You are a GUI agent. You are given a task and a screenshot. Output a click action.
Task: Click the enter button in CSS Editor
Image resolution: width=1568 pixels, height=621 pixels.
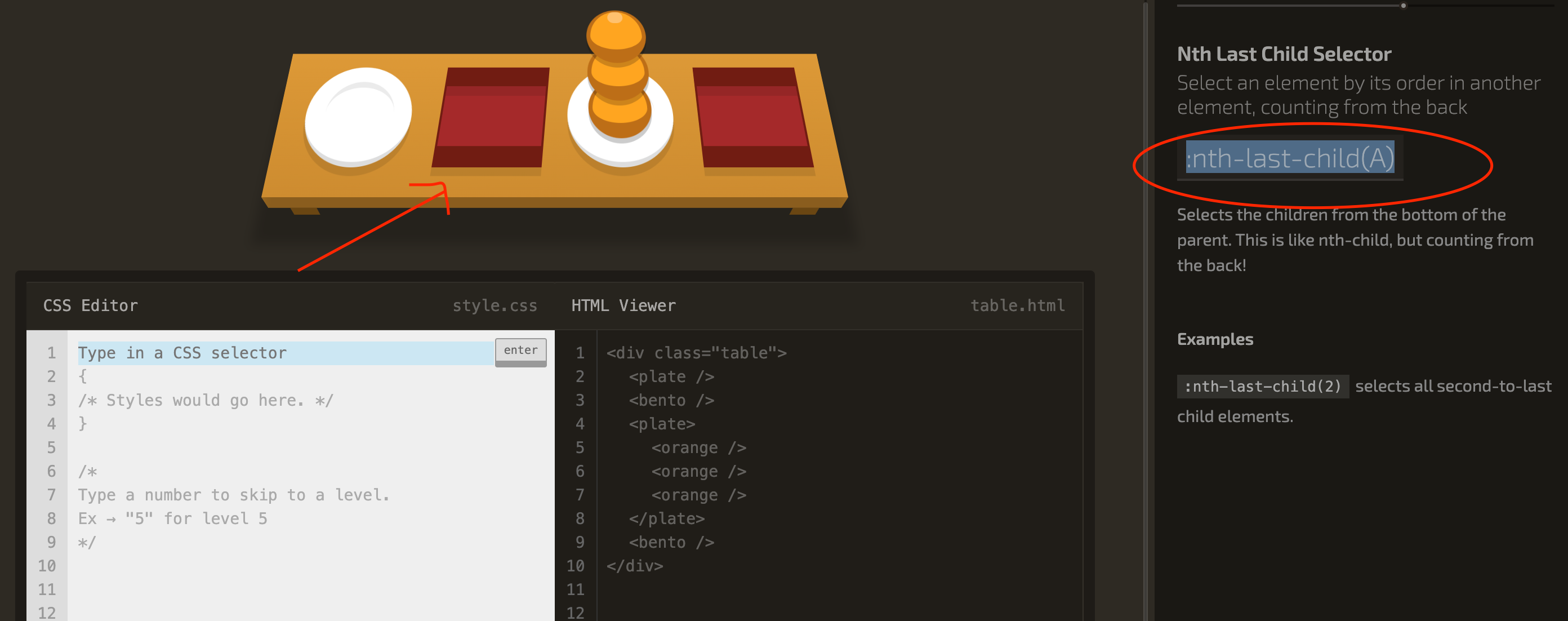tap(520, 352)
